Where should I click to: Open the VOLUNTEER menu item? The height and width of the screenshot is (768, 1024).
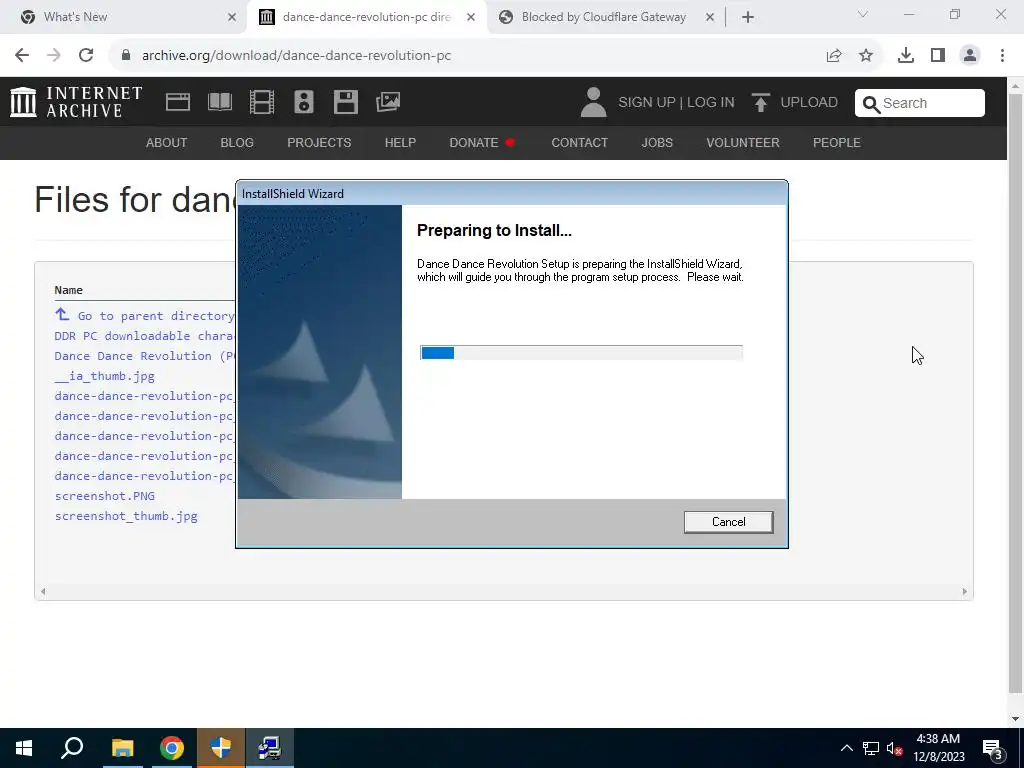point(743,142)
